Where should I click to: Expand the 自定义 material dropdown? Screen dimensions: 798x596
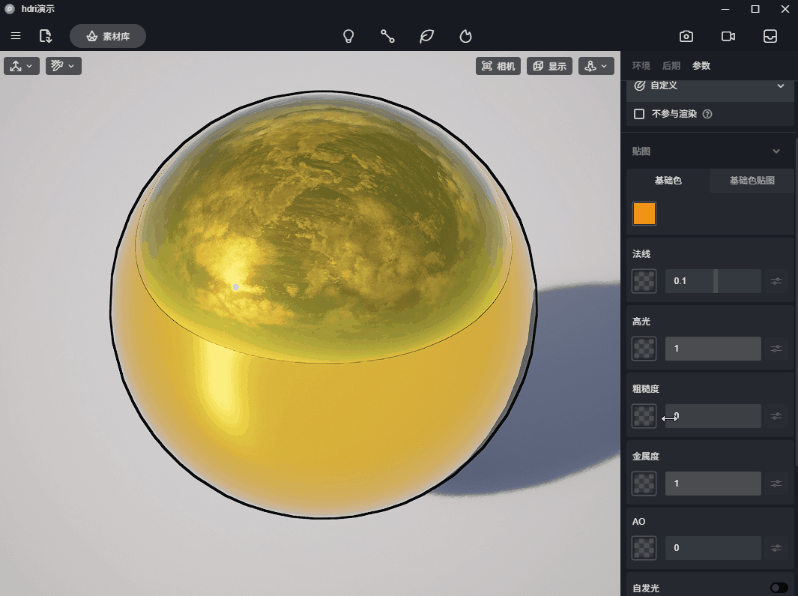tap(780, 86)
